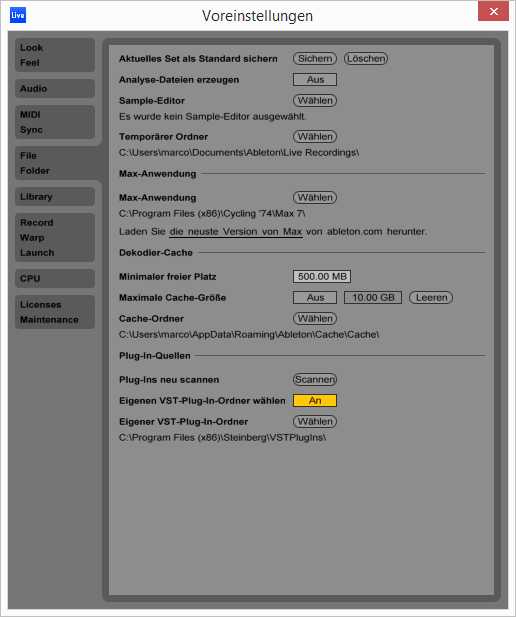
Task: Click the Löschen button
Action: pyautogui.click(x=366, y=59)
